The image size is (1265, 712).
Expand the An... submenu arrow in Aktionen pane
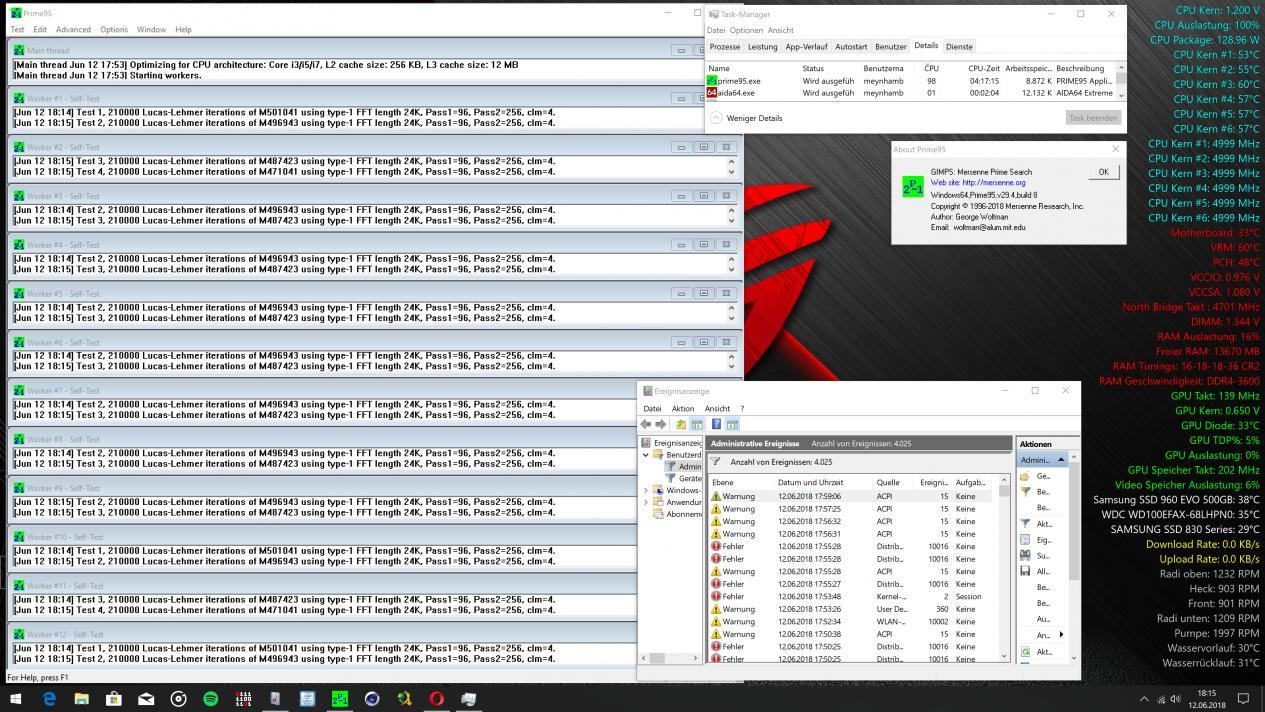click(1061, 634)
